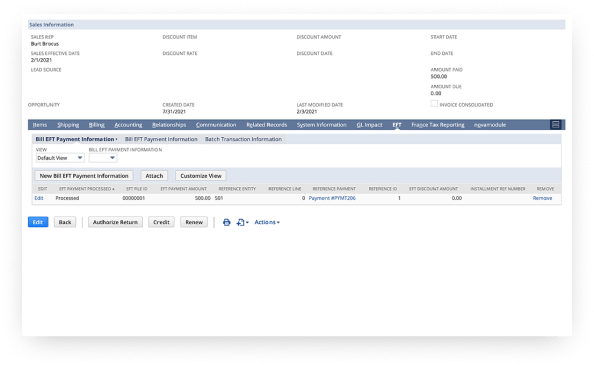Click the Installment Ref Number column header

coord(498,189)
